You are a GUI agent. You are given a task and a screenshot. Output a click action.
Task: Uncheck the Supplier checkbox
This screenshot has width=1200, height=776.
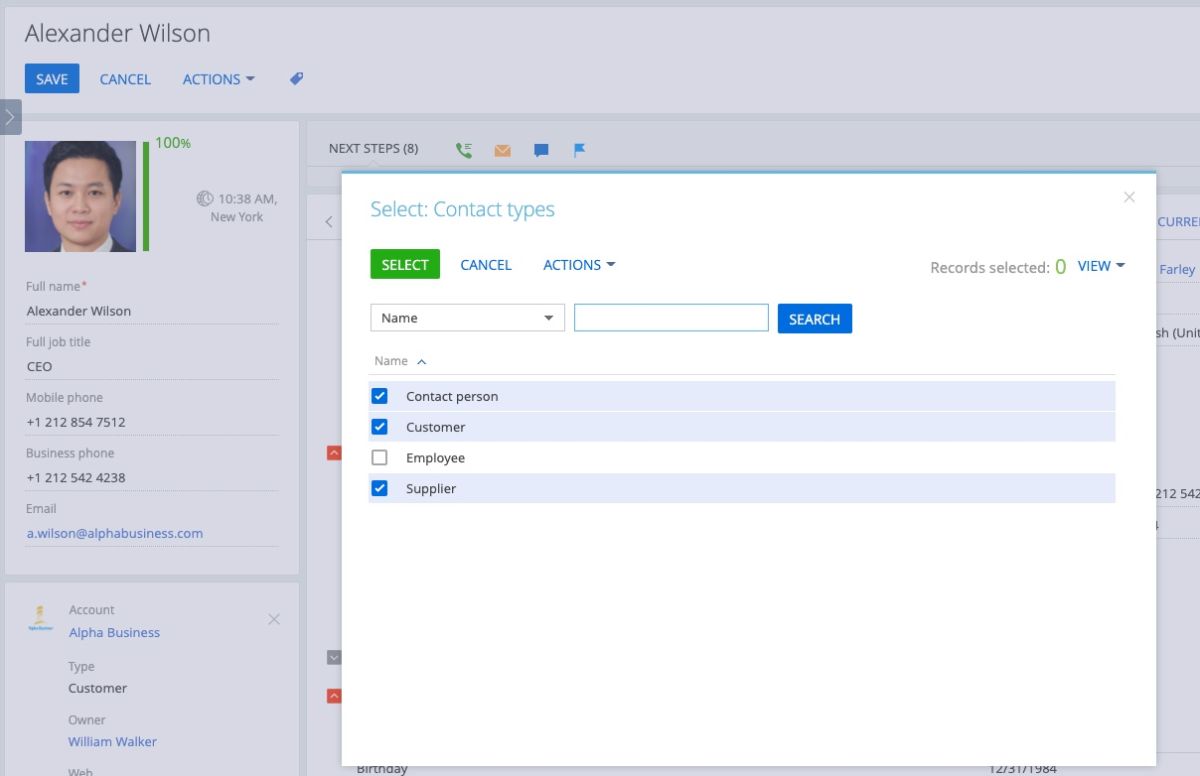point(379,489)
